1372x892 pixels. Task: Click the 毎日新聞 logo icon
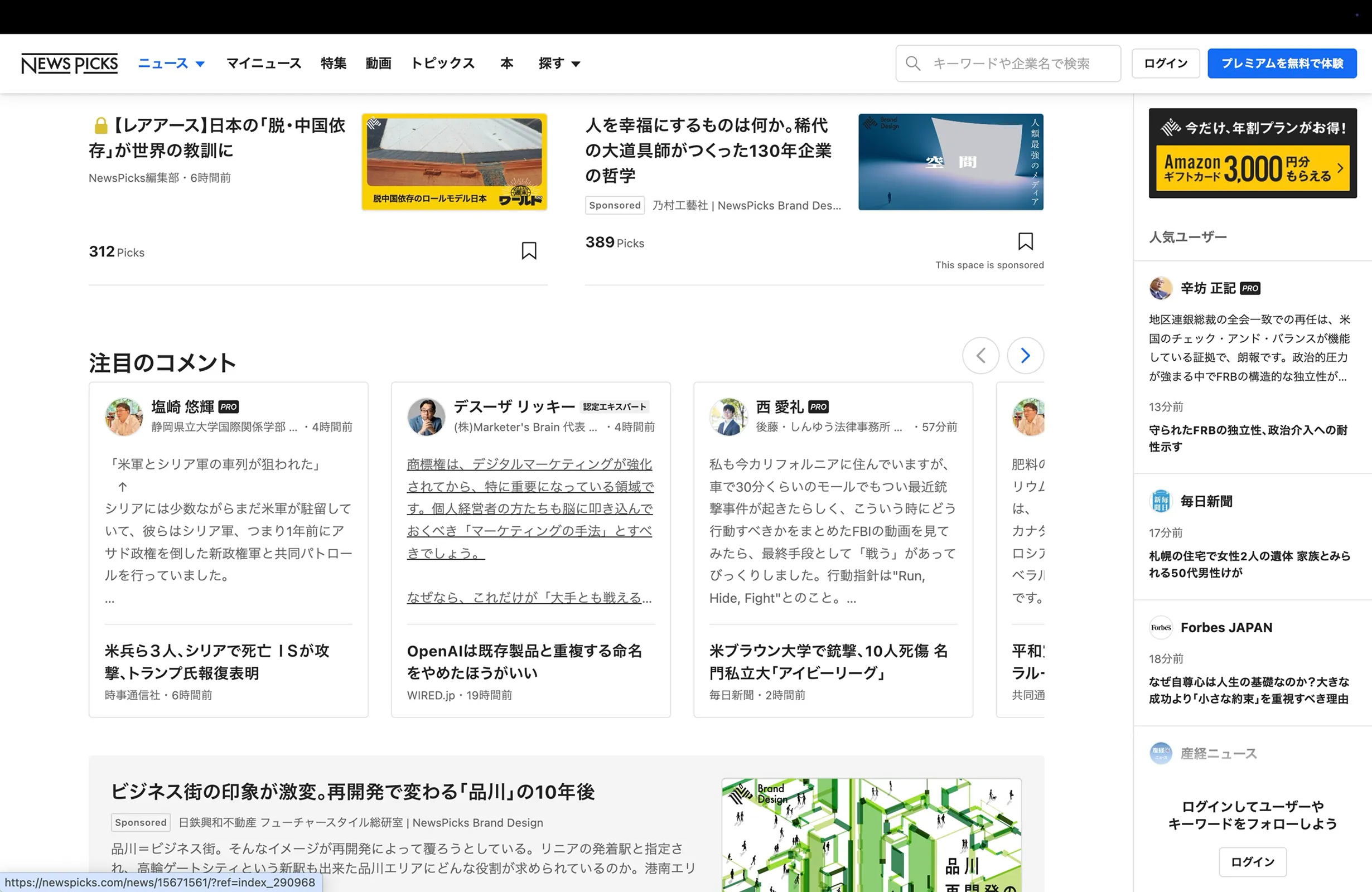click(x=1161, y=501)
